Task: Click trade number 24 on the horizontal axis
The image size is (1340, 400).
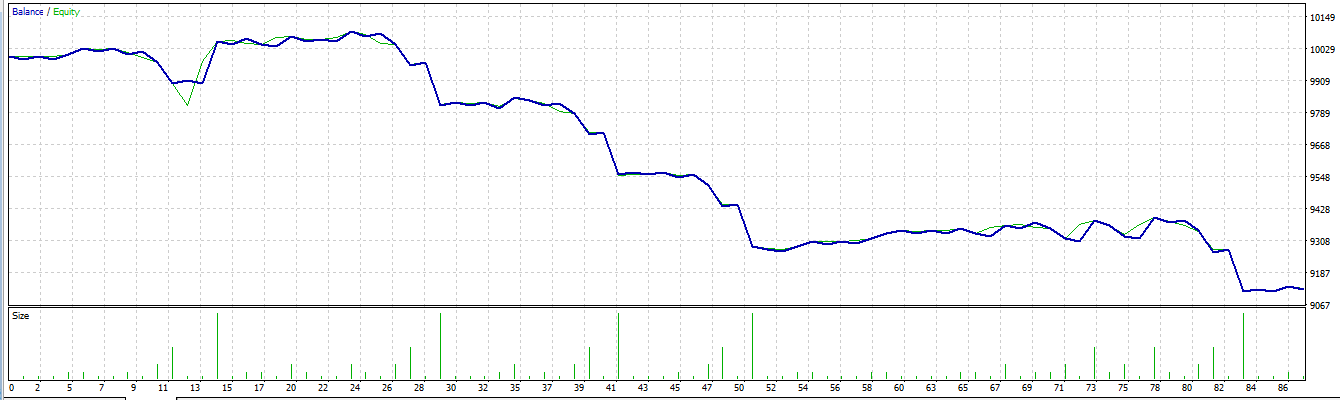Action: pos(355,387)
